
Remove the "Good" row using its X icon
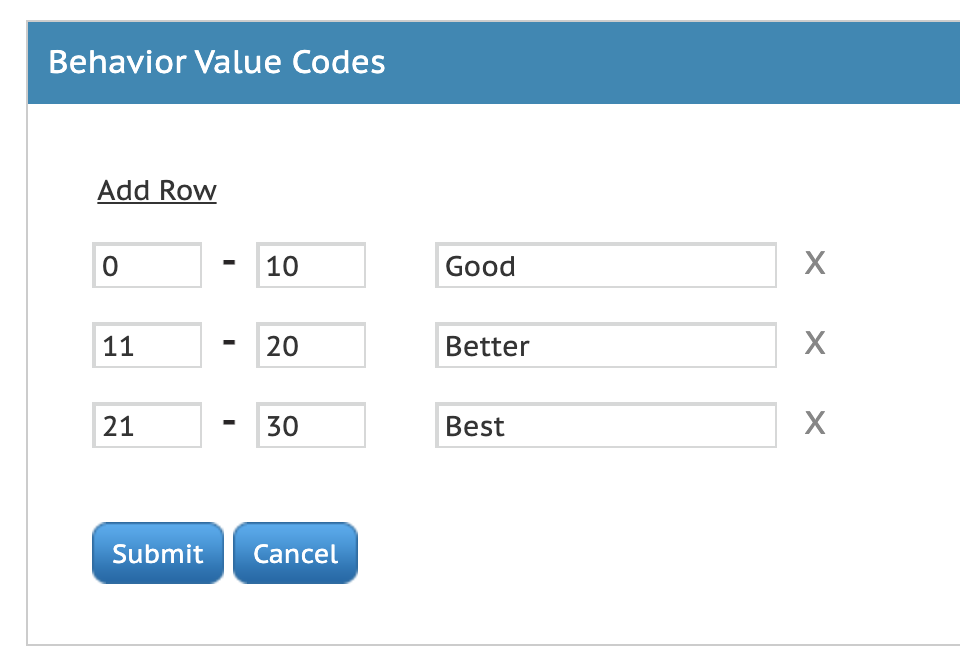coord(815,263)
